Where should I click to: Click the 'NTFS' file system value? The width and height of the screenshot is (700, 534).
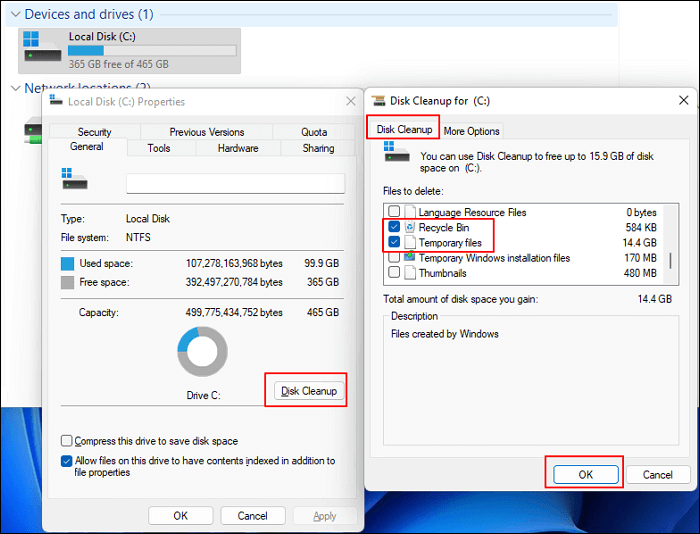(x=138, y=237)
